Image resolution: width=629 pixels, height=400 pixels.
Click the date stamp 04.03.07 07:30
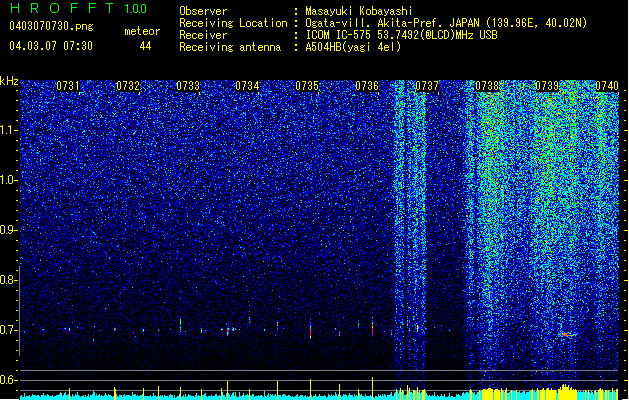51,46
